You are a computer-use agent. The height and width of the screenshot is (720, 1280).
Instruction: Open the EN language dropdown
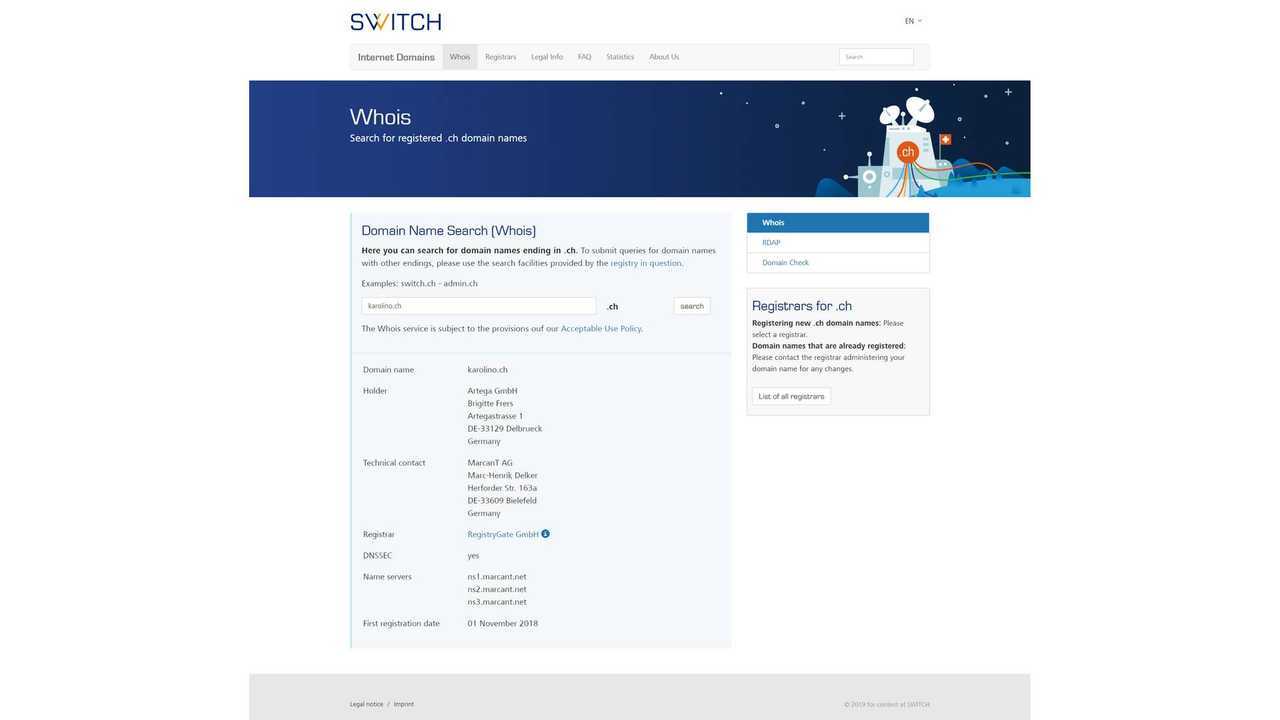[913, 21]
